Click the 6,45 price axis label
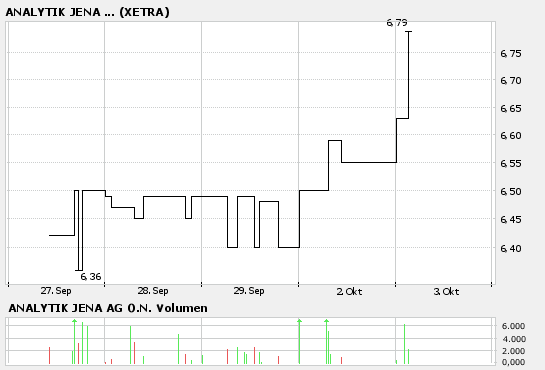545x370 pixels. (x=511, y=219)
